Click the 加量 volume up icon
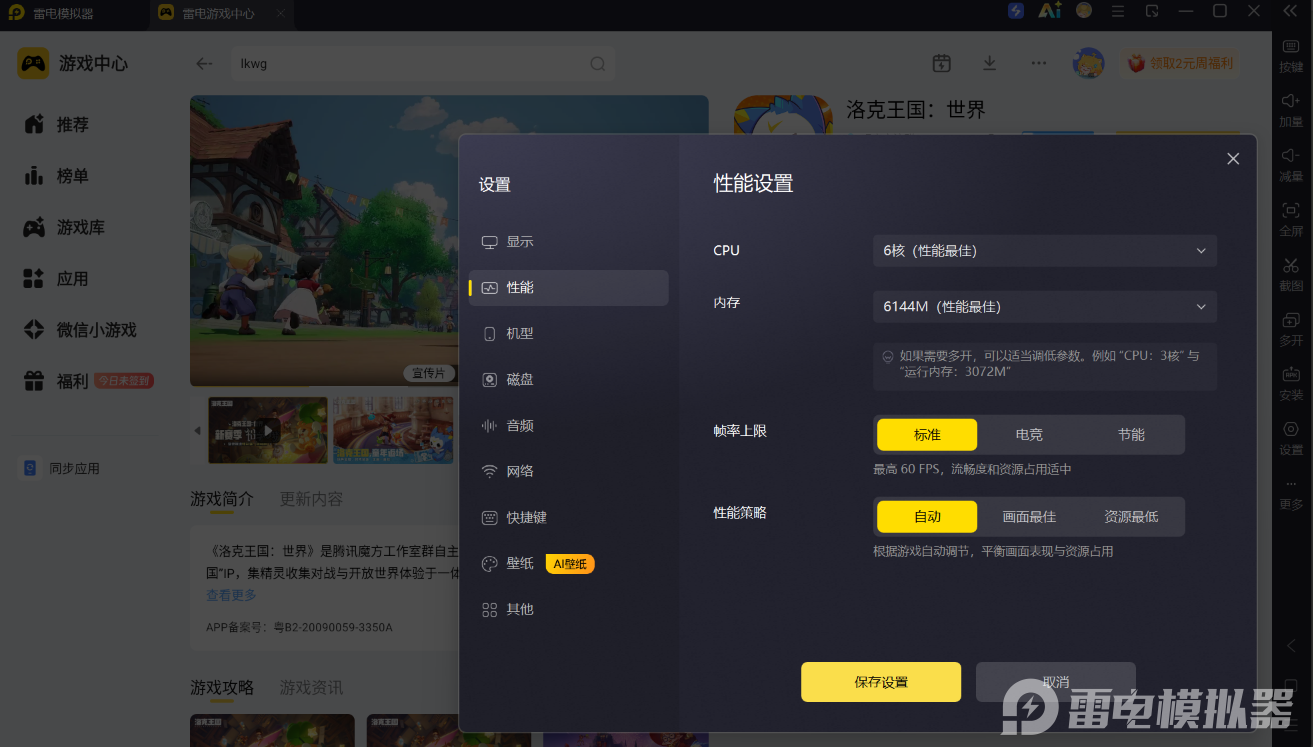The width and height of the screenshot is (1313, 747). coord(1291,110)
